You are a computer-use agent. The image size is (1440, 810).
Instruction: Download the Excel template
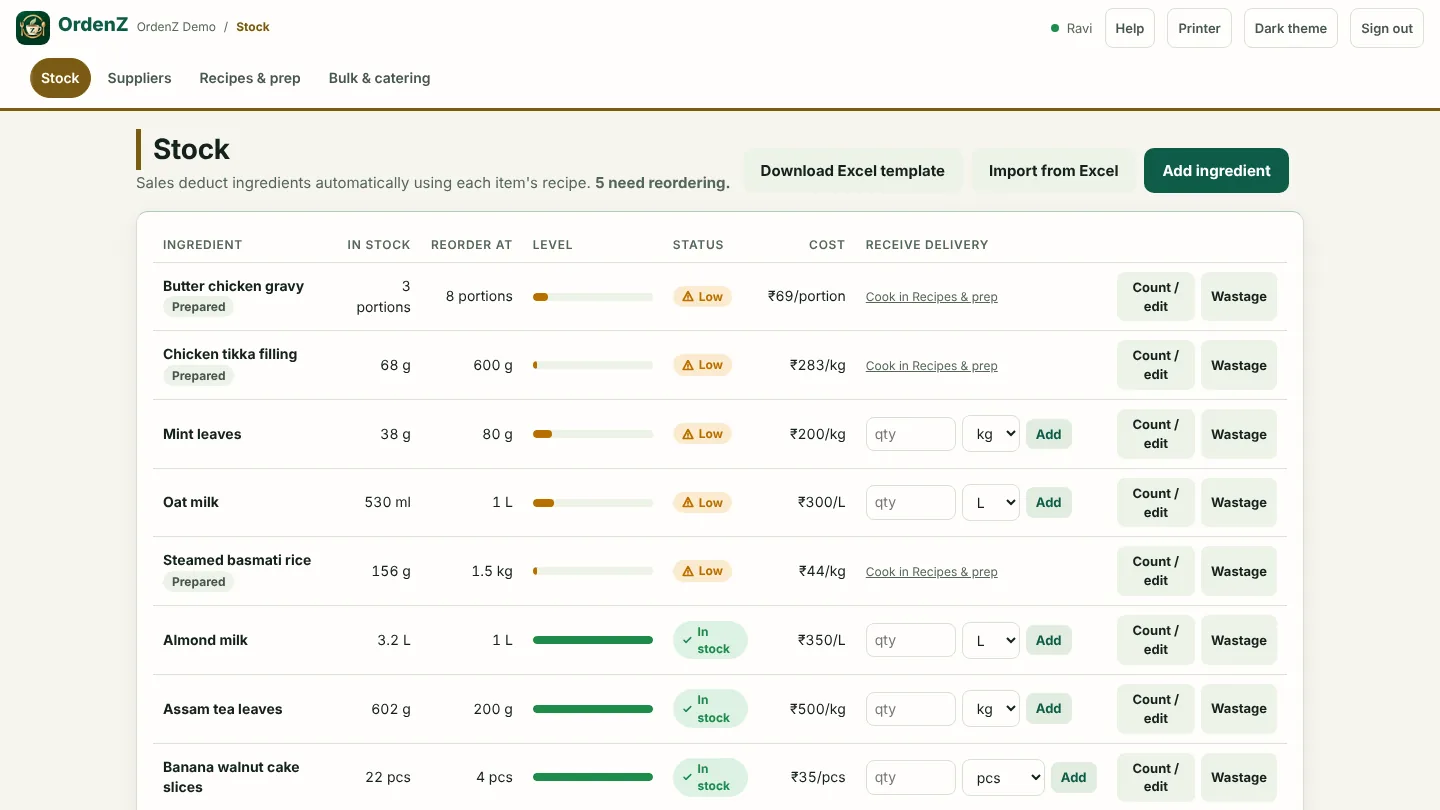852,171
